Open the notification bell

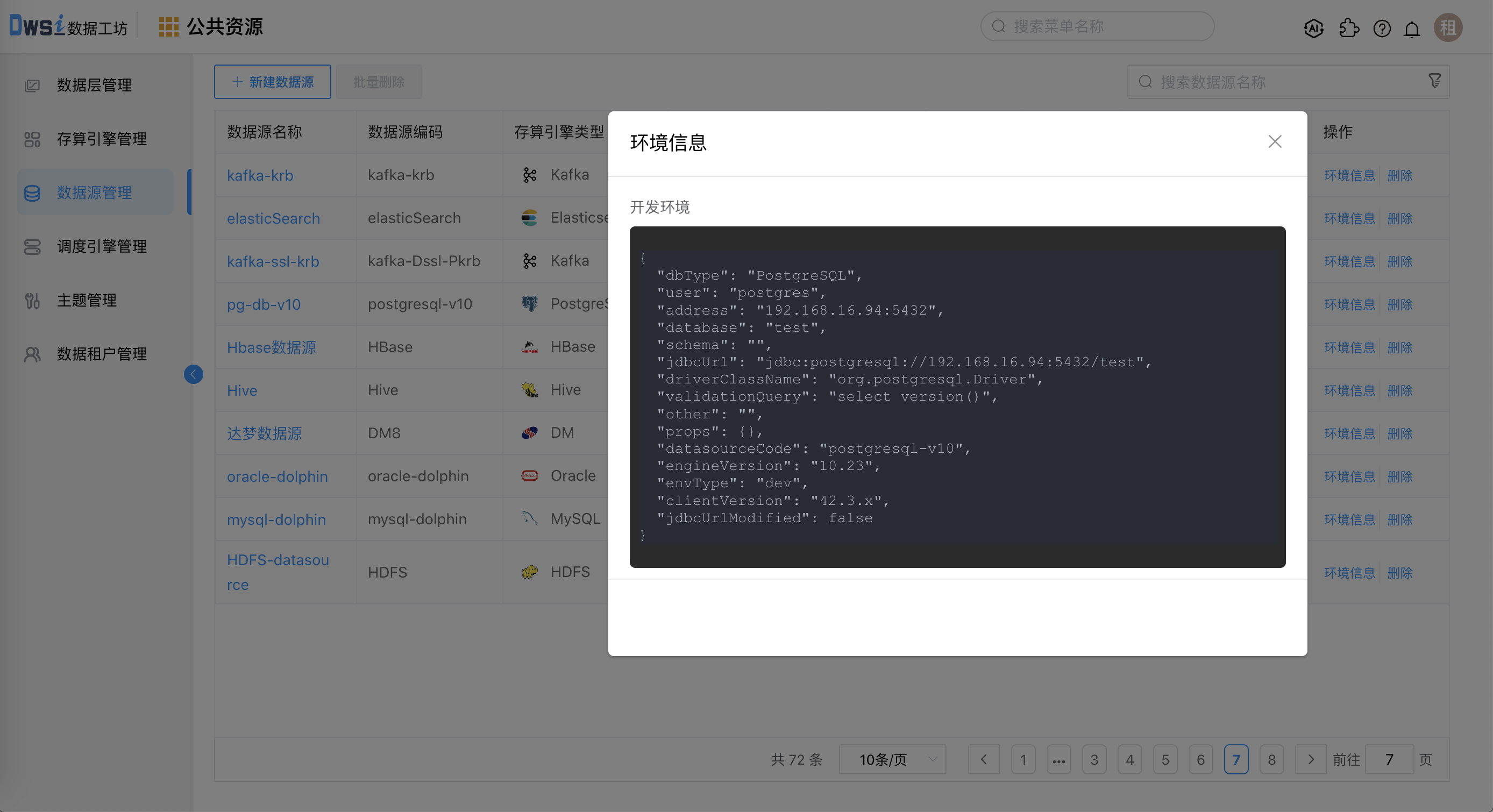(x=1412, y=28)
